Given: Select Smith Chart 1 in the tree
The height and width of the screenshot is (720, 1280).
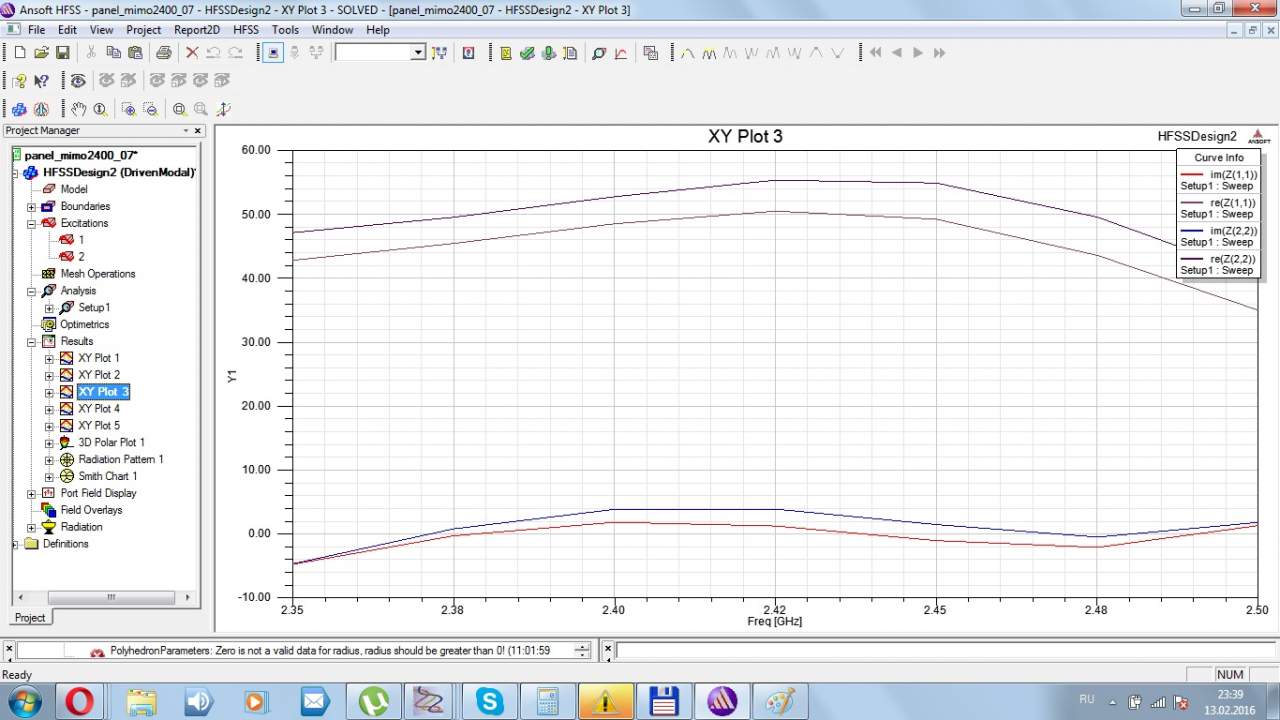Looking at the screenshot, I should [x=108, y=477].
